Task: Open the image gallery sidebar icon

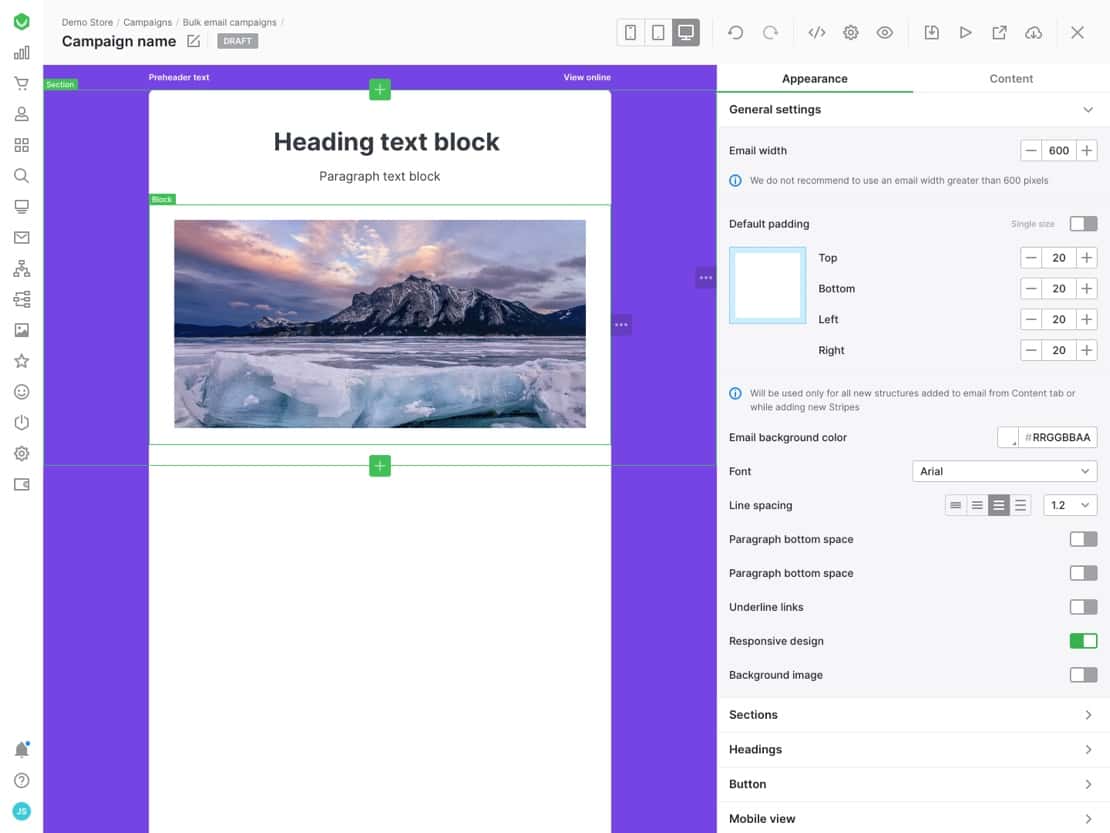Action: 21,330
